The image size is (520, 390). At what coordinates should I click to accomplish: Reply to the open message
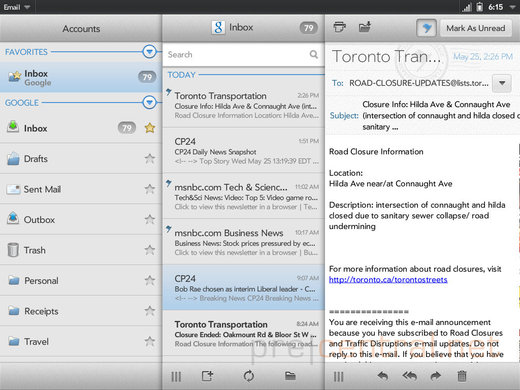(x=383, y=376)
